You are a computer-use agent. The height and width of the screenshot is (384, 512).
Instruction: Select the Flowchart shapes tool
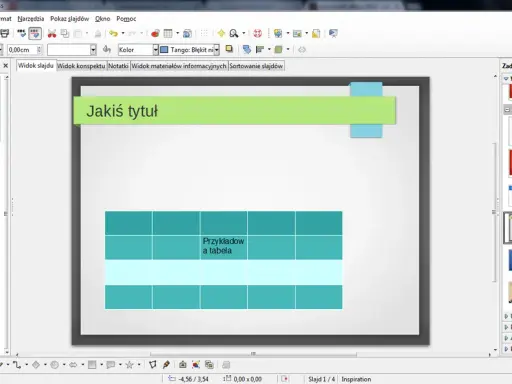pos(92,365)
